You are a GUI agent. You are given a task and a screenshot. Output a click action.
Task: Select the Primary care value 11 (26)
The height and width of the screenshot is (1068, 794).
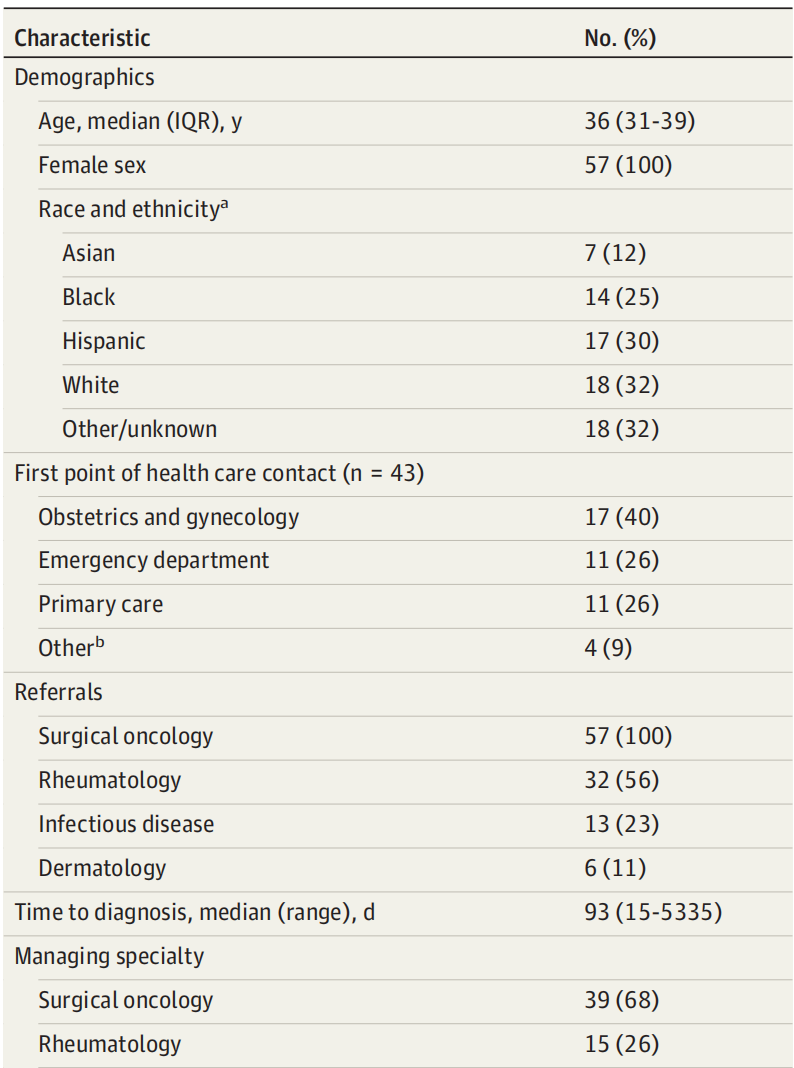622,605
